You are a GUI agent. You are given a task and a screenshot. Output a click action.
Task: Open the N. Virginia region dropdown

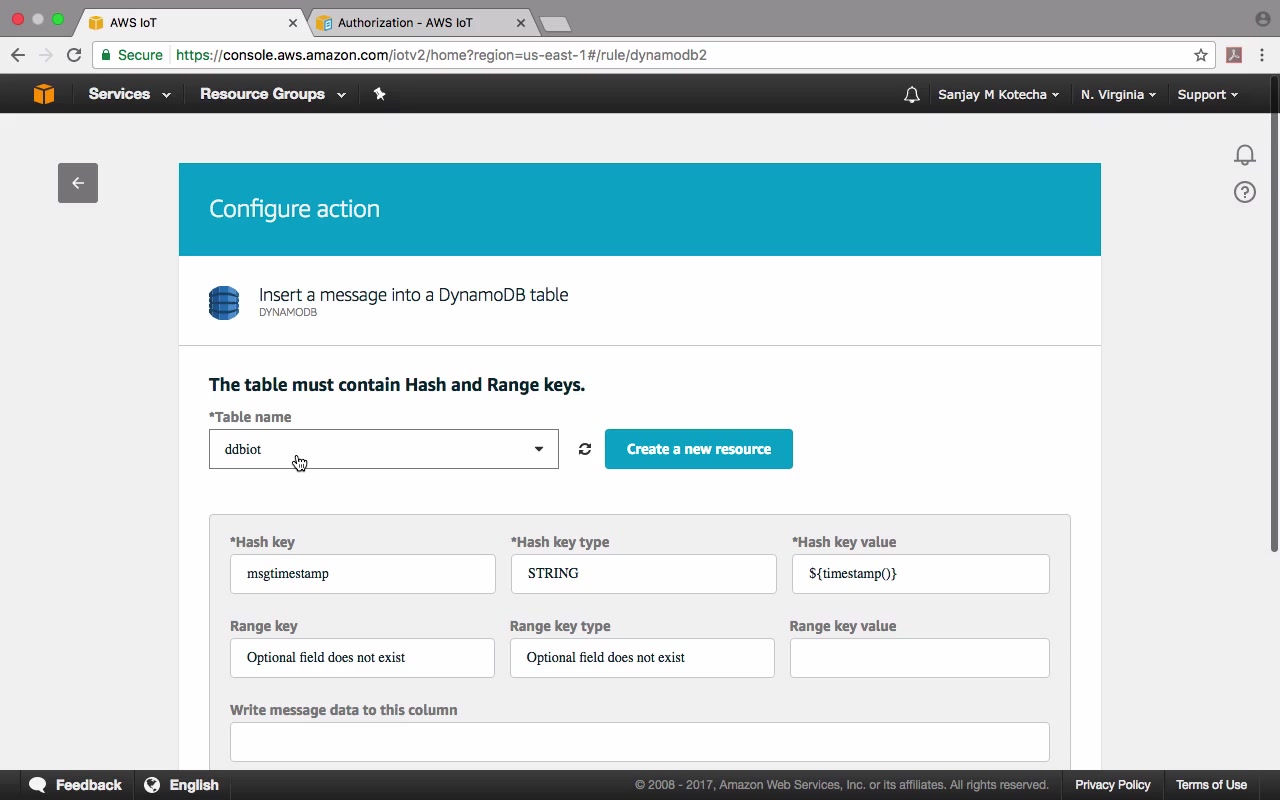(x=1118, y=95)
